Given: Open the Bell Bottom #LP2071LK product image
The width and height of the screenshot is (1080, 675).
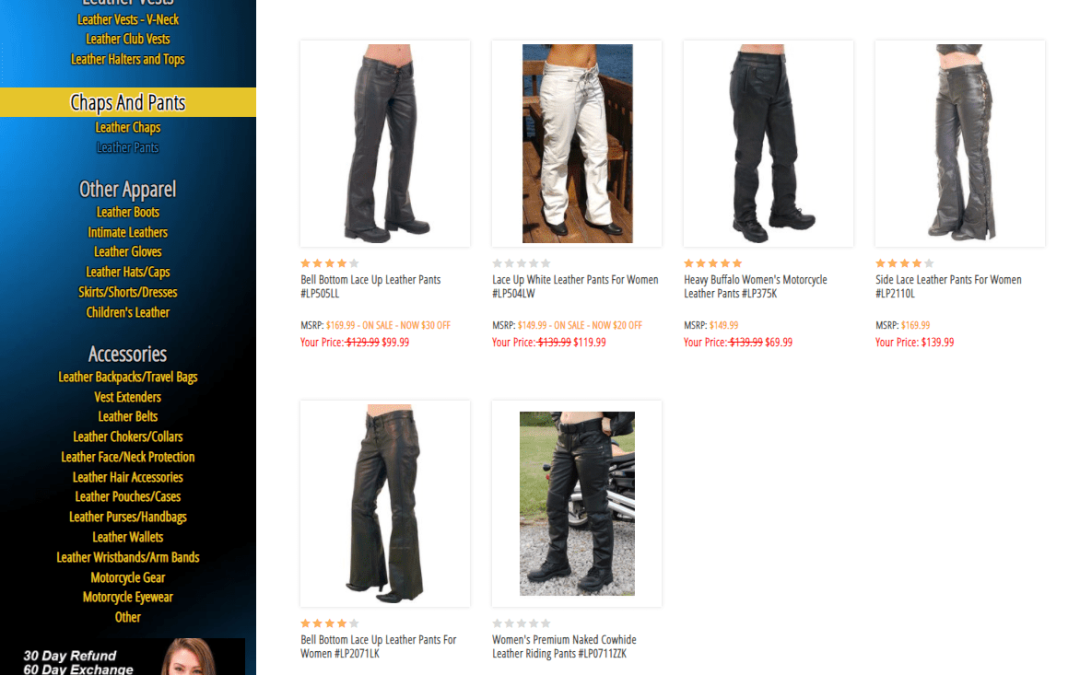Looking at the screenshot, I should click(x=385, y=503).
